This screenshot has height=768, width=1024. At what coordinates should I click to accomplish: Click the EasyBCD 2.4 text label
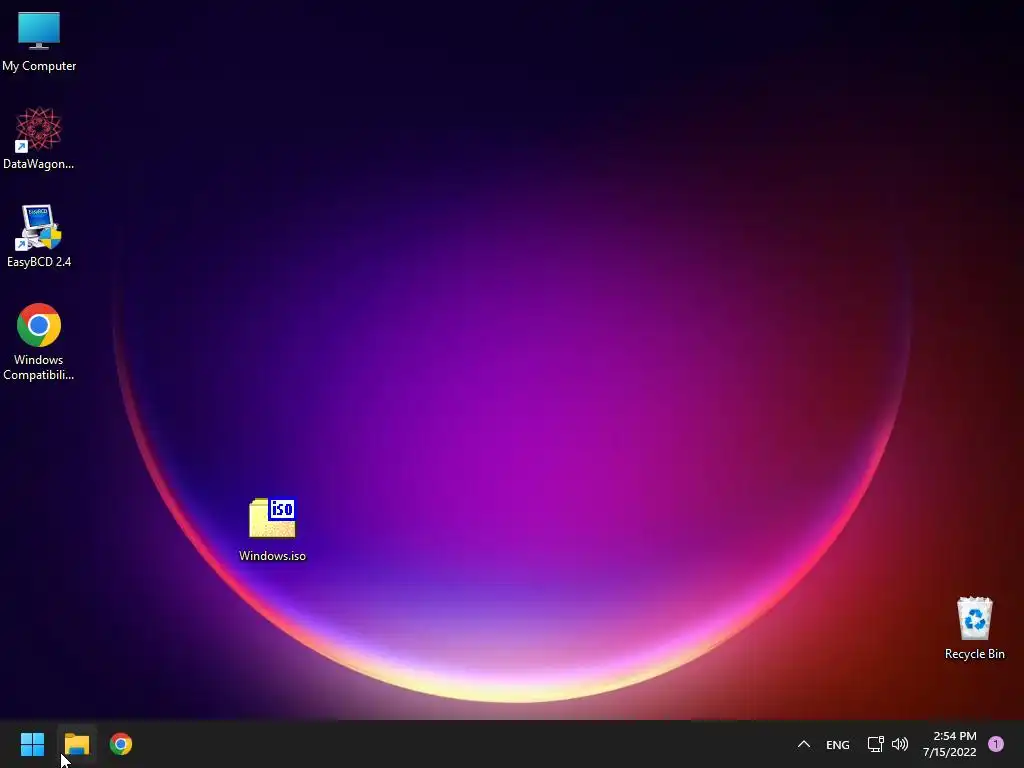[39, 262]
